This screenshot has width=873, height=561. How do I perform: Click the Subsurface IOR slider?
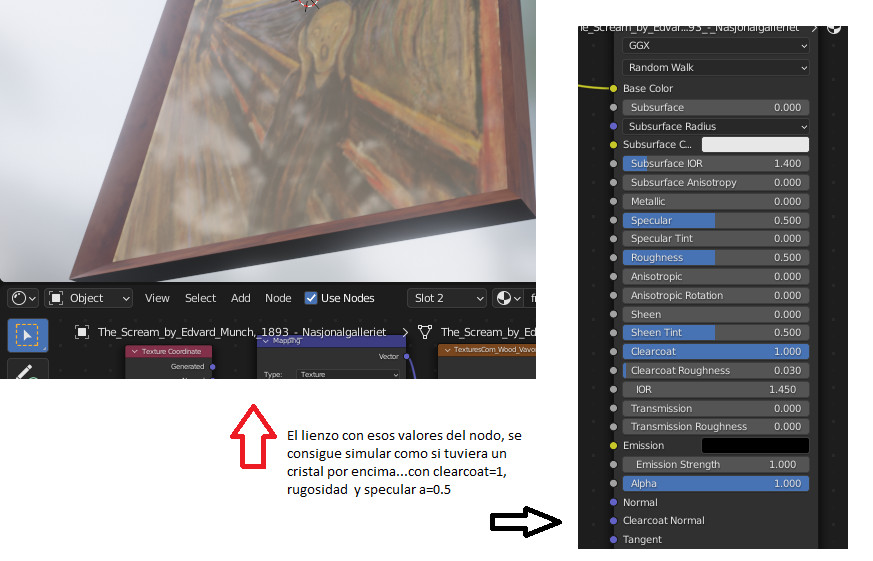point(715,164)
